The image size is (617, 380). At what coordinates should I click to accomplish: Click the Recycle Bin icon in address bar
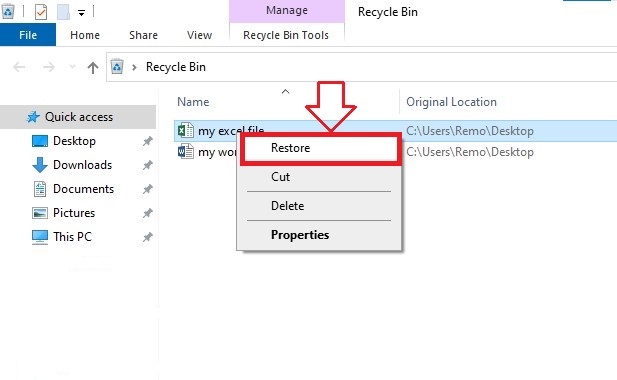pyautogui.click(x=117, y=67)
